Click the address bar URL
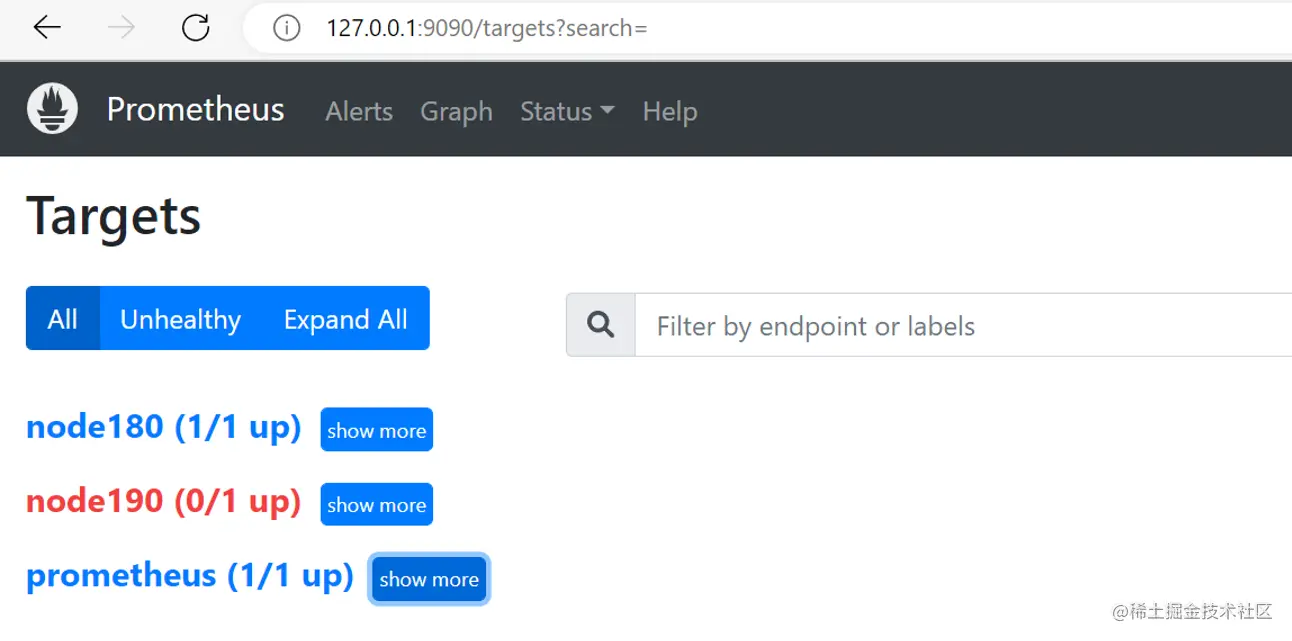This screenshot has height=641, width=1292. pyautogui.click(x=487, y=28)
